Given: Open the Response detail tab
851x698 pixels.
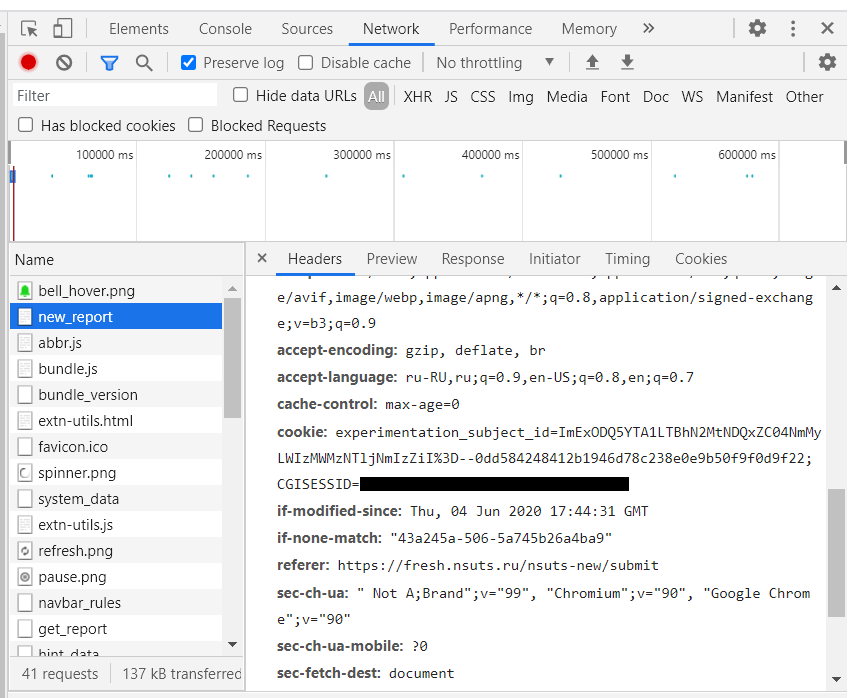Looking at the screenshot, I should 473,258.
